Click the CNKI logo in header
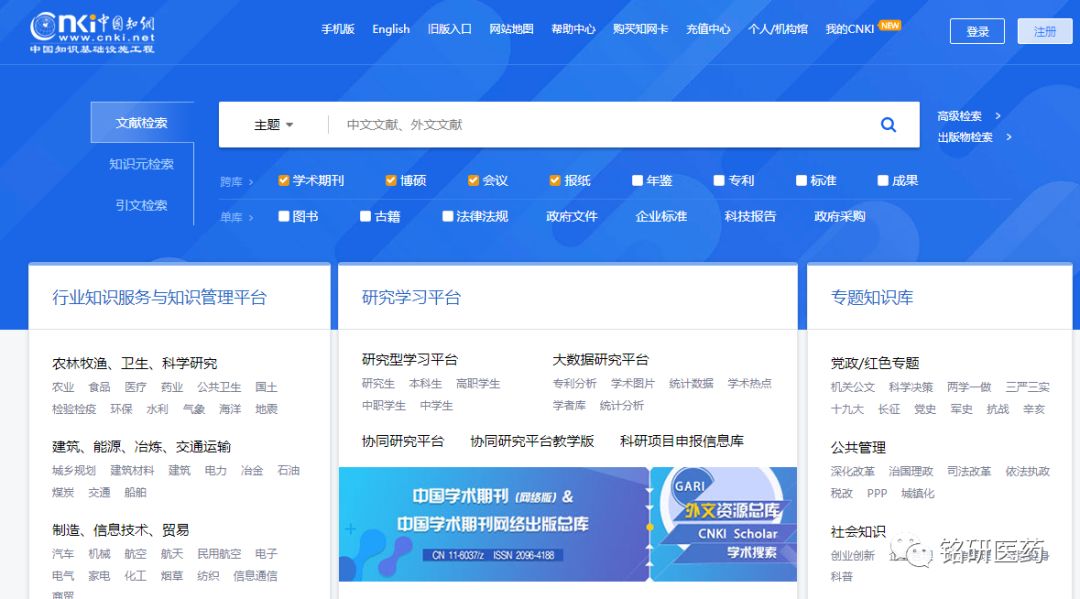1080x599 pixels. 92,33
